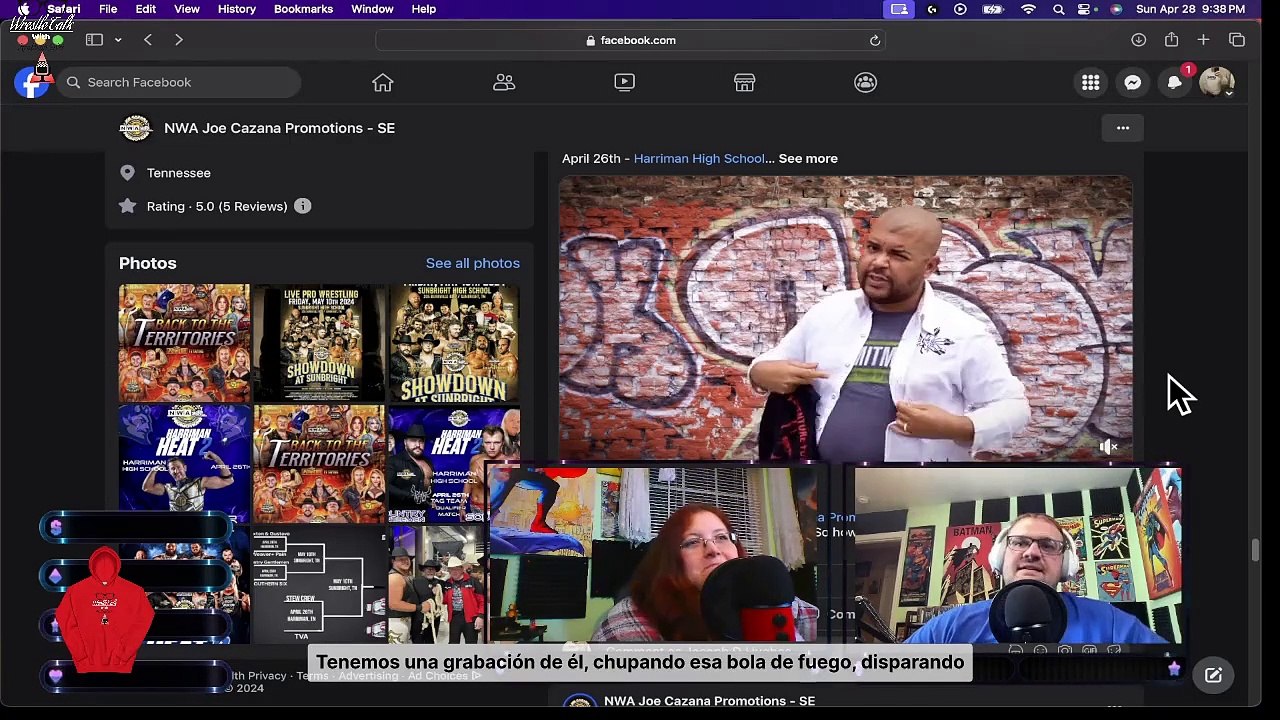Toggle Safari sidebar button

94,40
